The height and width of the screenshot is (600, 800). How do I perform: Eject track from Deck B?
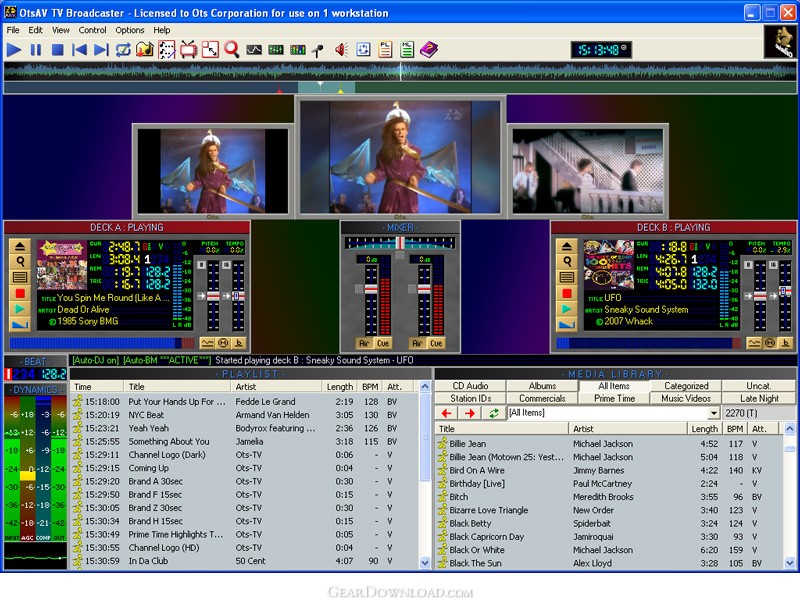click(x=567, y=246)
